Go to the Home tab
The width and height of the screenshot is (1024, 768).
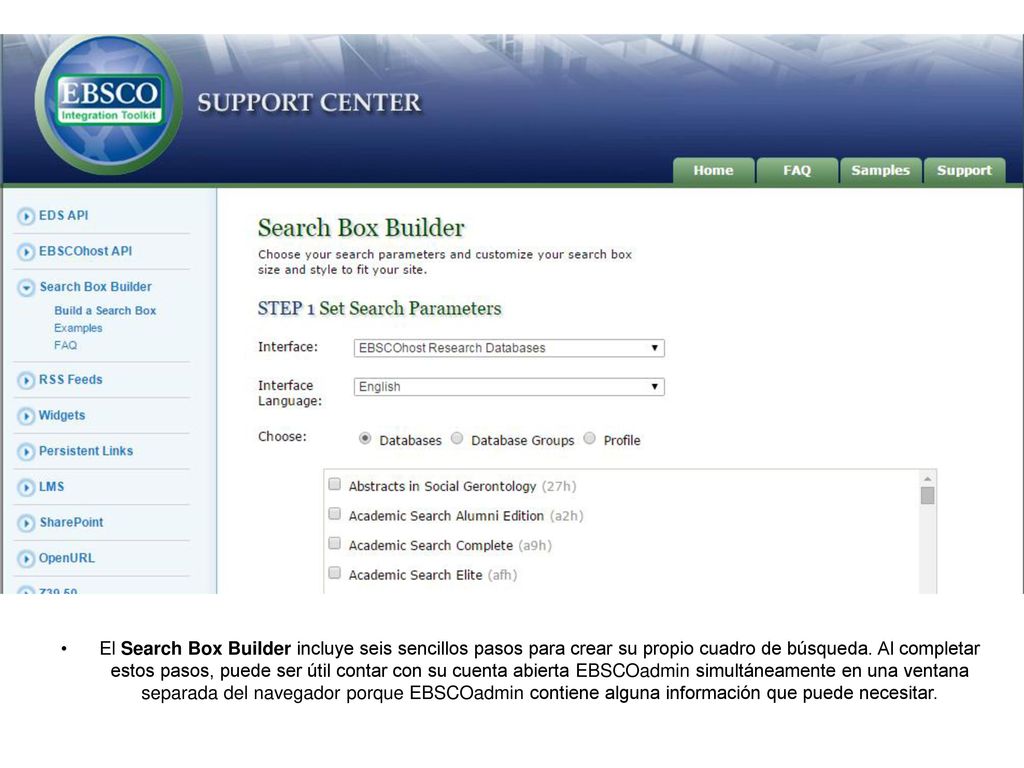(714, 171)
